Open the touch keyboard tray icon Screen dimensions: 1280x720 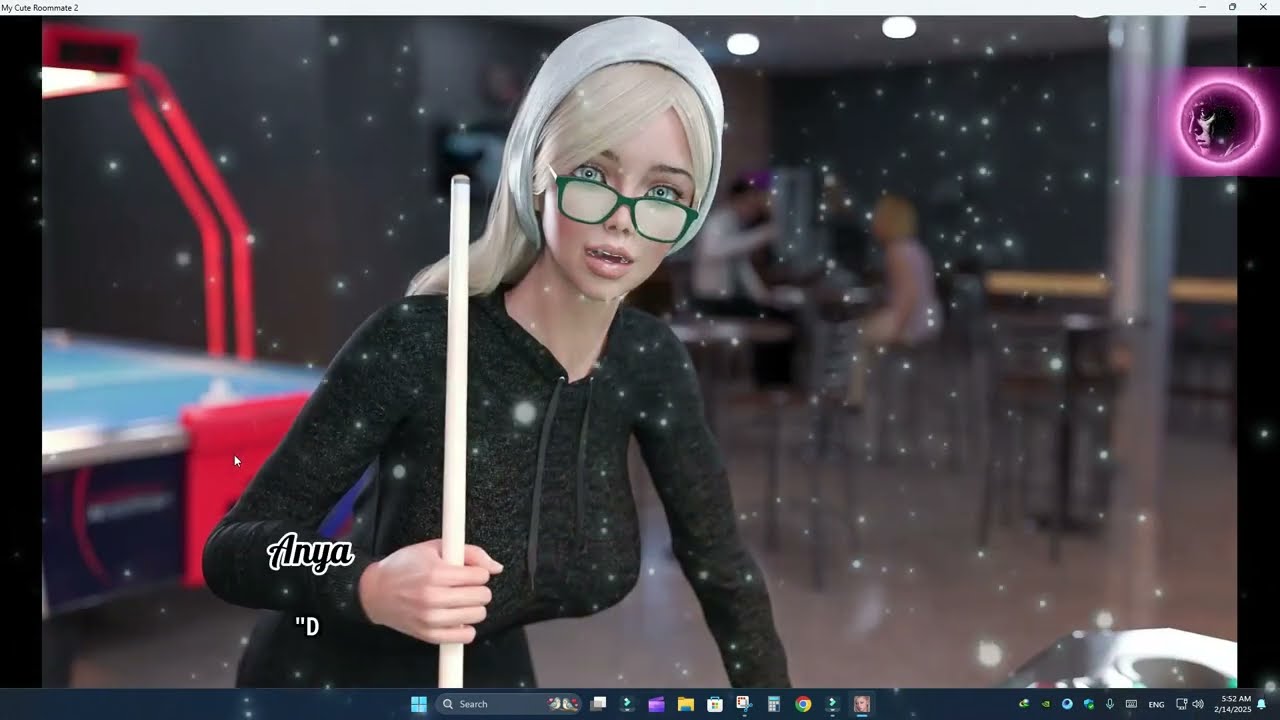coord(1131,704)
